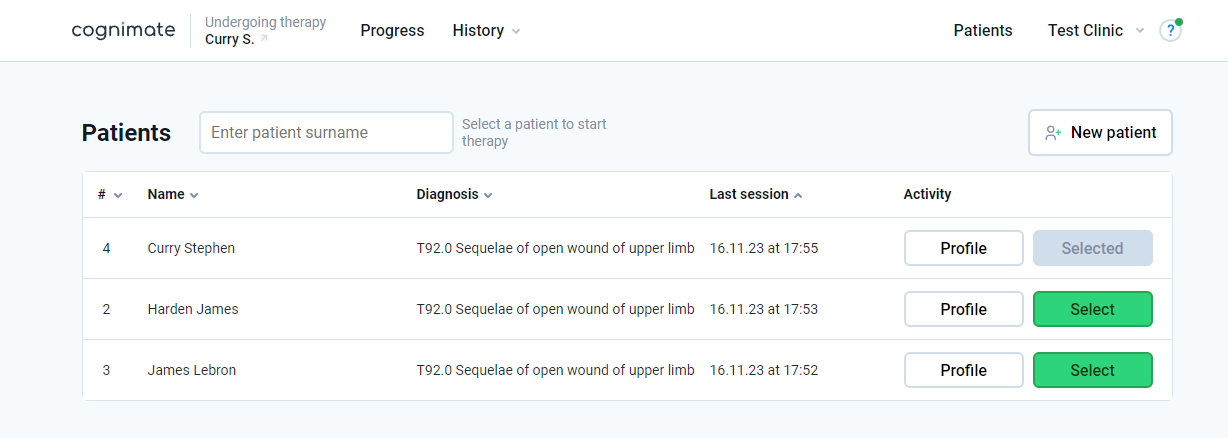This screenshot has width=1228, height=438.
Task: Sort patients by Name column
Action: pos(172,195)
